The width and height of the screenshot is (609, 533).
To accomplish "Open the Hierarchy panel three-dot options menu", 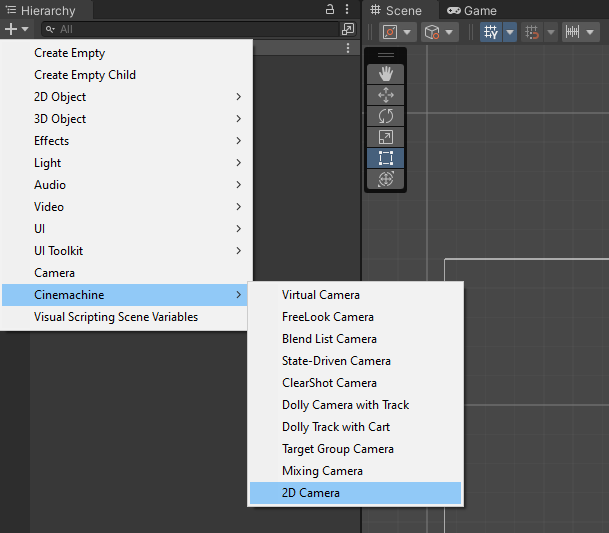I will (347, 9).
